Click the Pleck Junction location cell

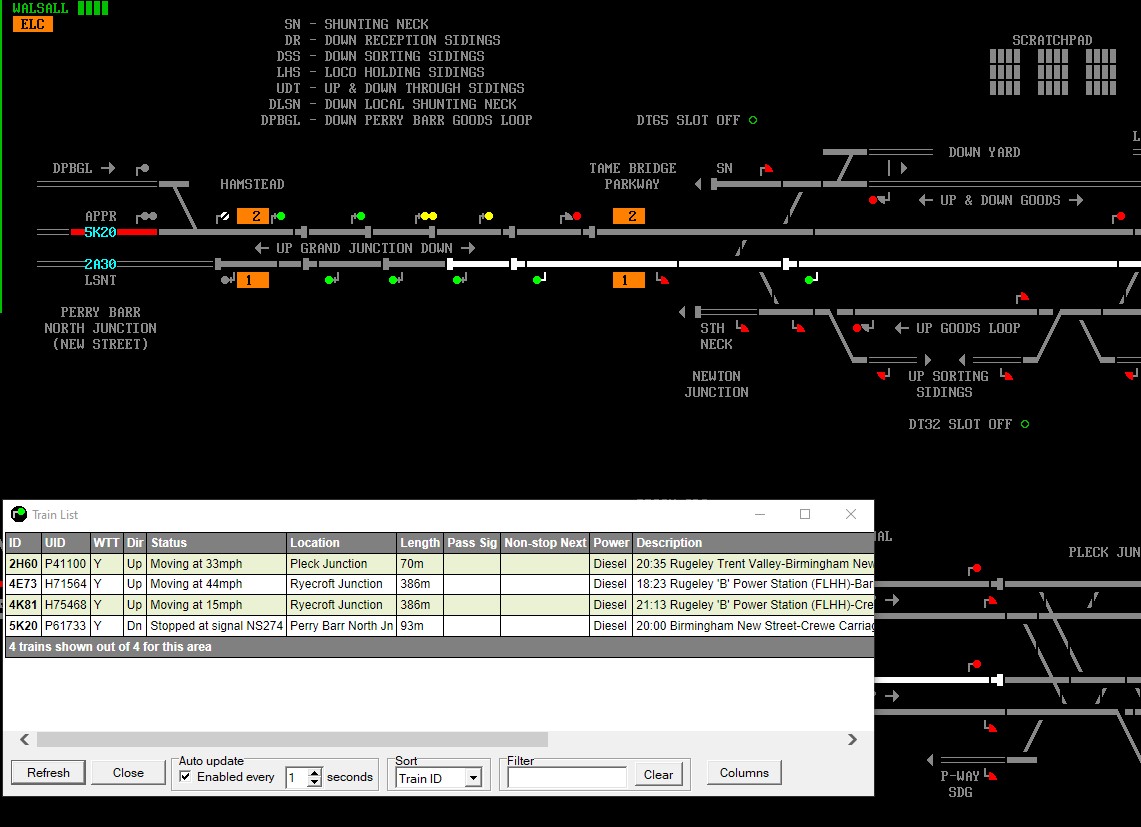341,563
